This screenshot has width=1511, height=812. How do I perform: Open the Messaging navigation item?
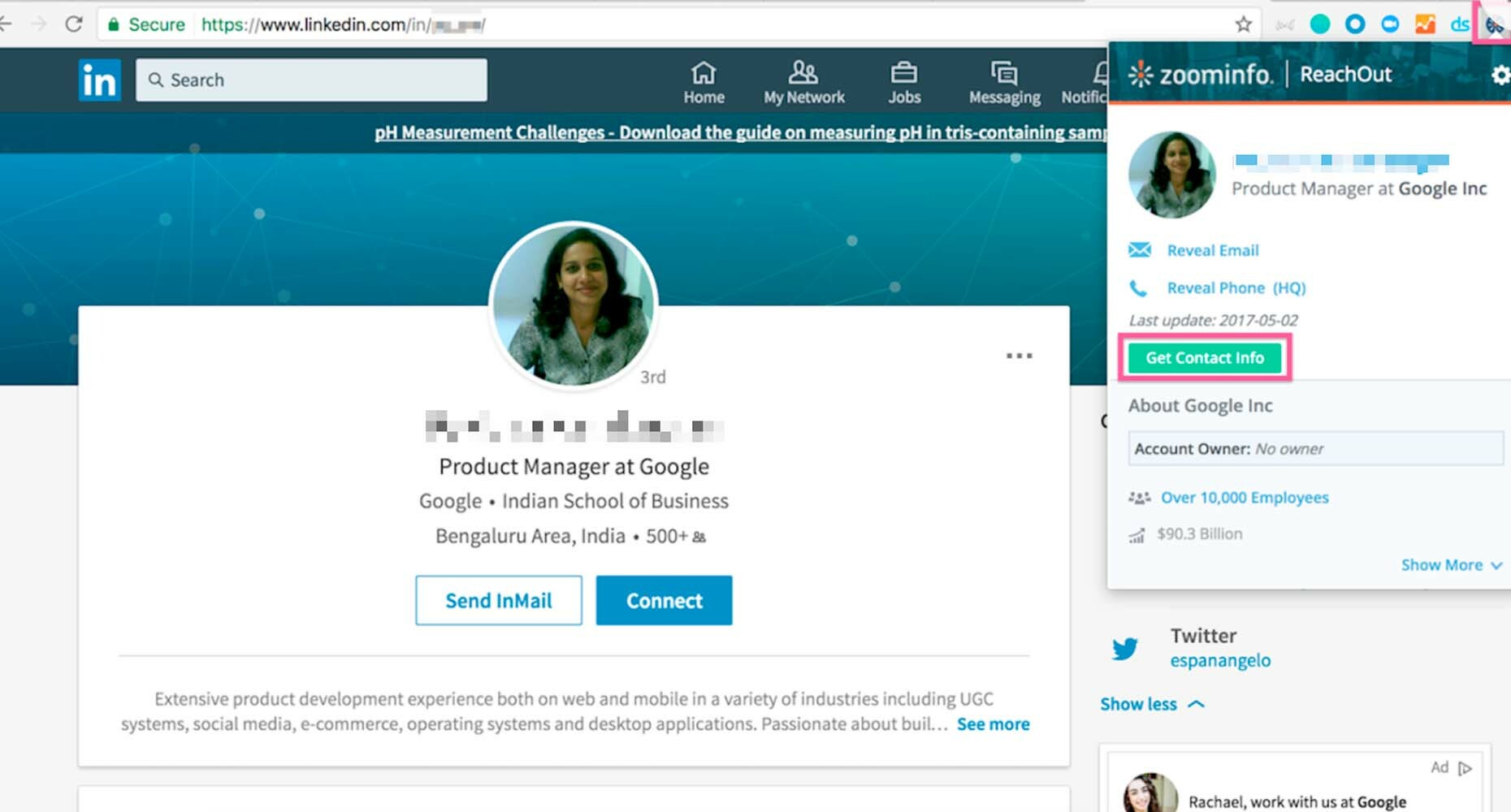[x=1004, y=84]
